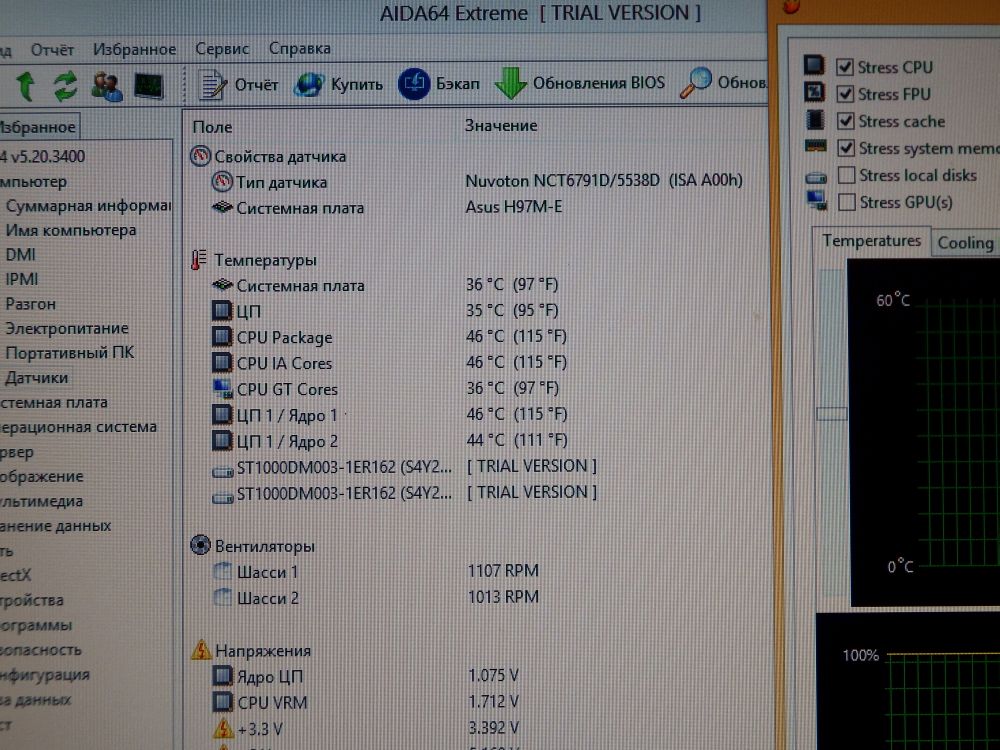Select the 1.712 V CPU VRM value
This screenshot has height=750, width=1000.
point(494,702)
